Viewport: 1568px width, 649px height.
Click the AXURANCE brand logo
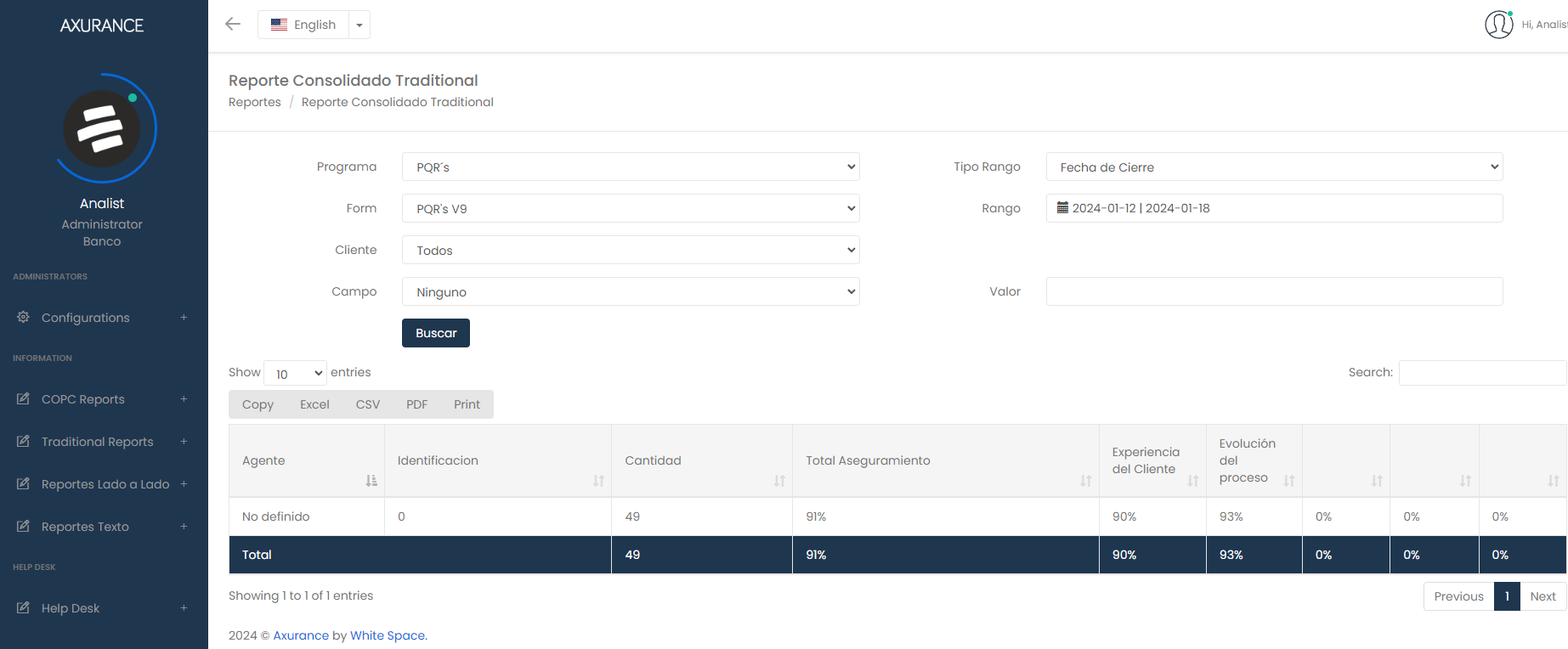pyautogui.click(x=102, y=25)
